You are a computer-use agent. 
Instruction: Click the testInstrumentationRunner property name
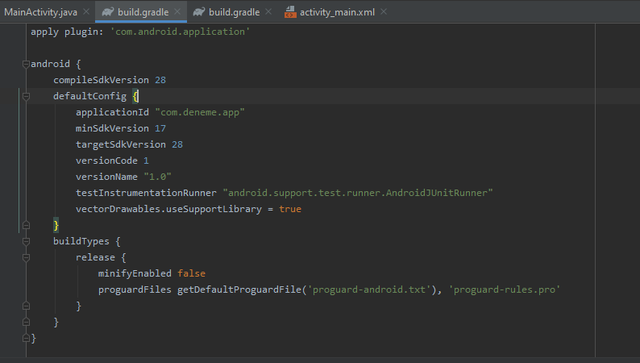146,193
